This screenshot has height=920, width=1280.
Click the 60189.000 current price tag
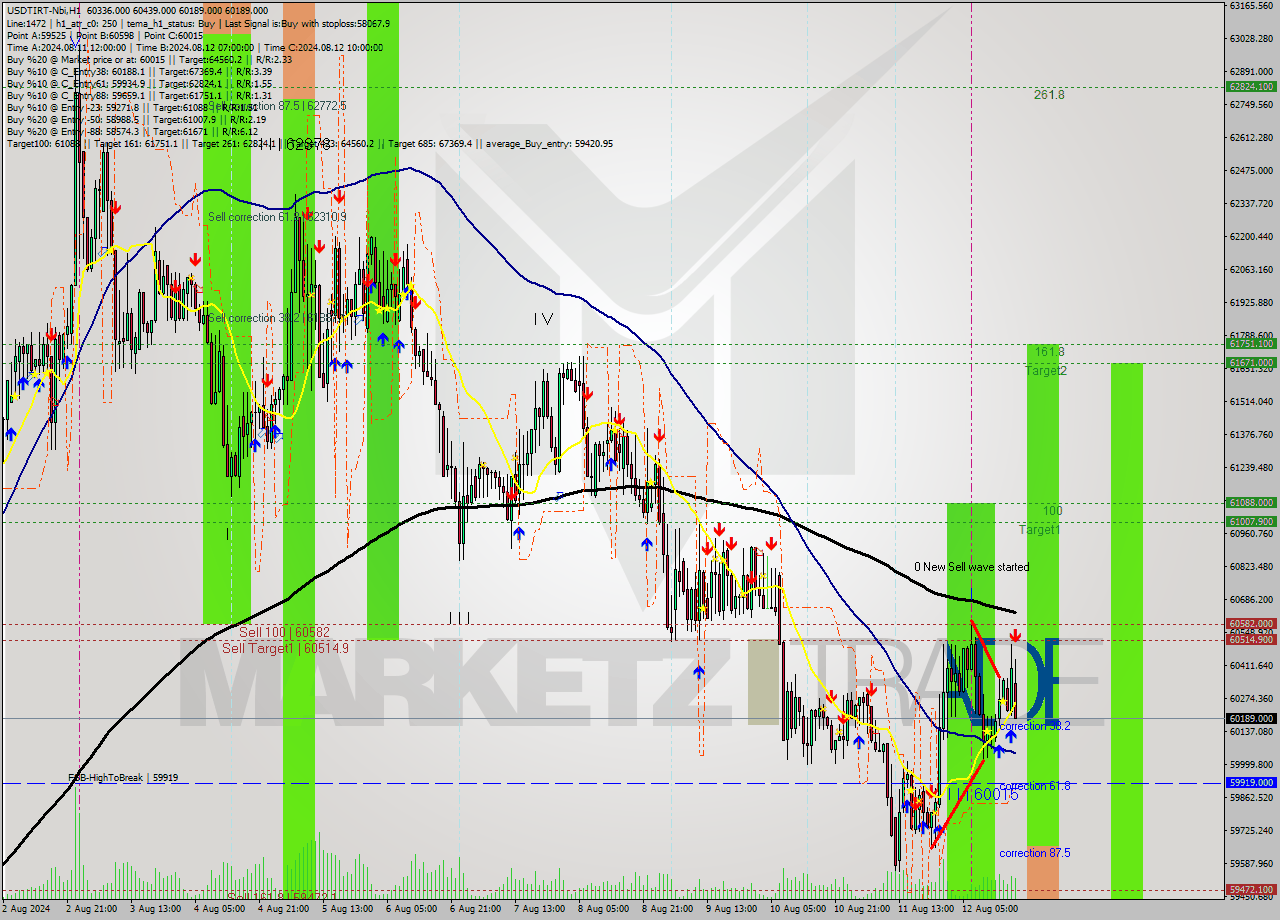(x=1250, y=718)
